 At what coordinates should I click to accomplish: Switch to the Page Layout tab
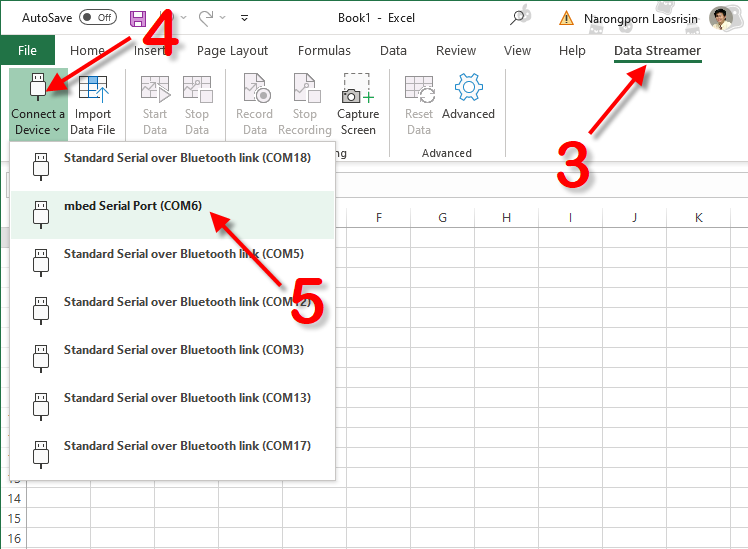(232, 51)
